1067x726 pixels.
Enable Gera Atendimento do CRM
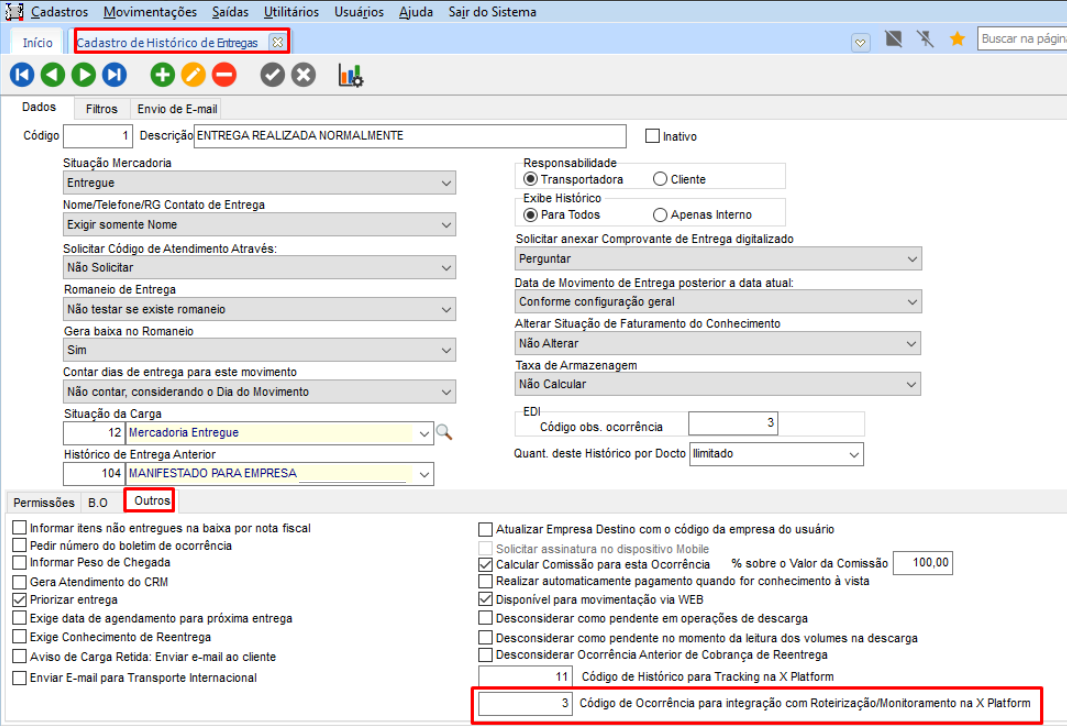coord(20,582)
